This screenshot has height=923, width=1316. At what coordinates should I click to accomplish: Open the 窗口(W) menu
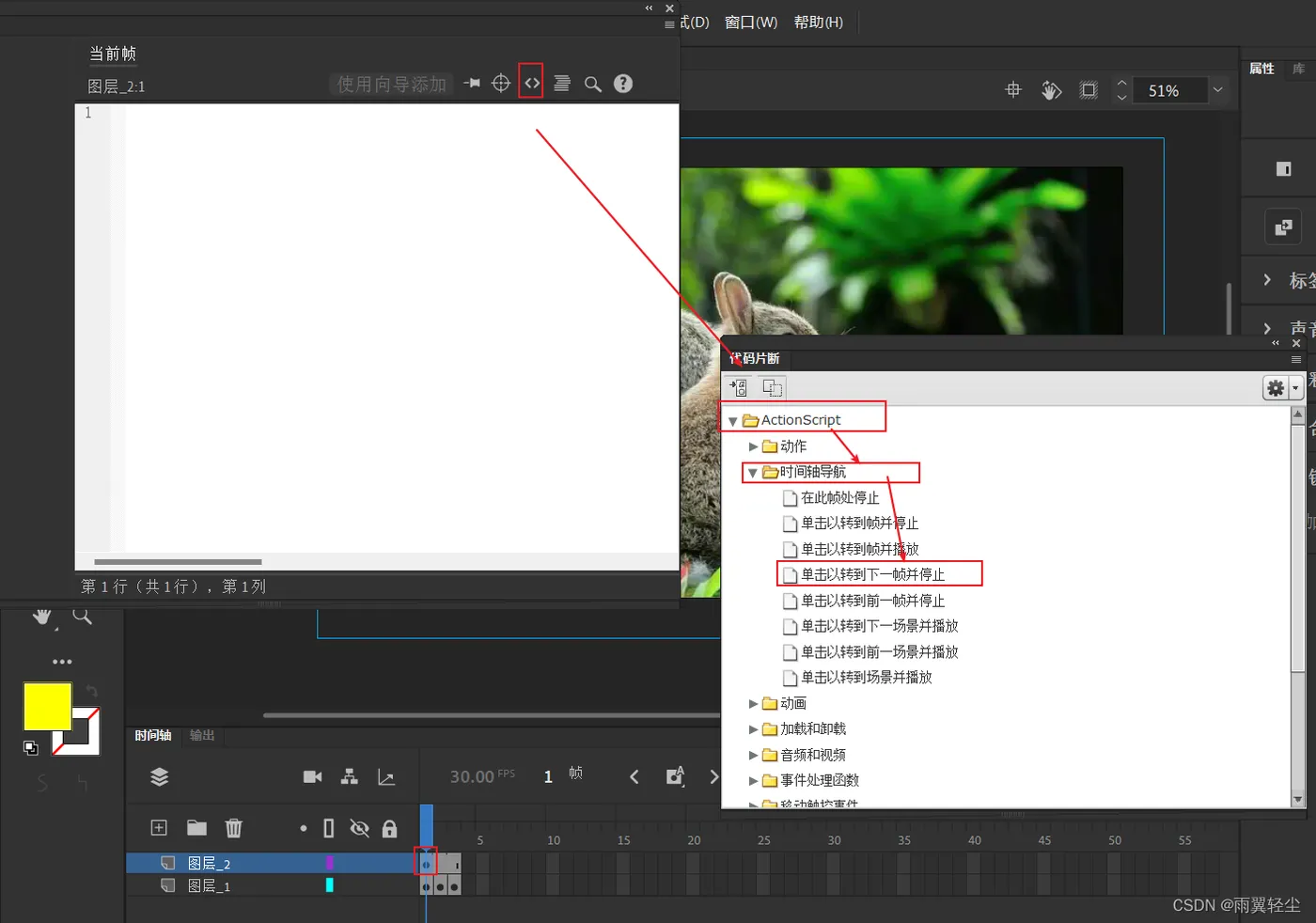[x=751, y=22]
